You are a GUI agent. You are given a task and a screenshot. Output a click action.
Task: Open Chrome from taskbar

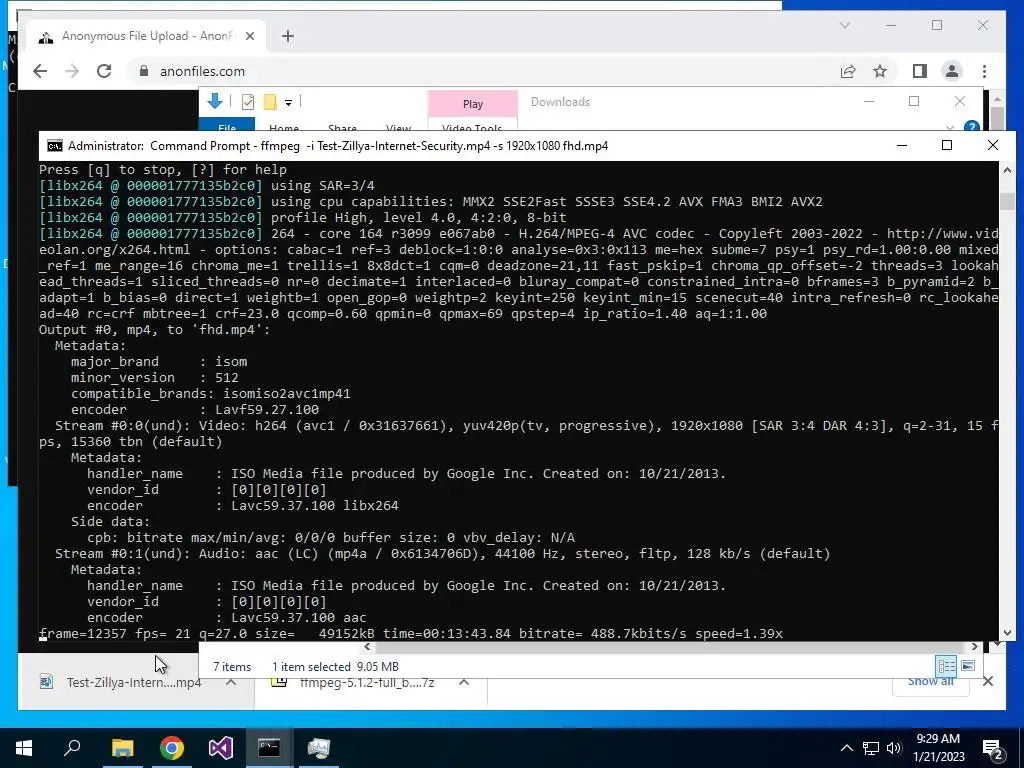click(x=172, y=748)
